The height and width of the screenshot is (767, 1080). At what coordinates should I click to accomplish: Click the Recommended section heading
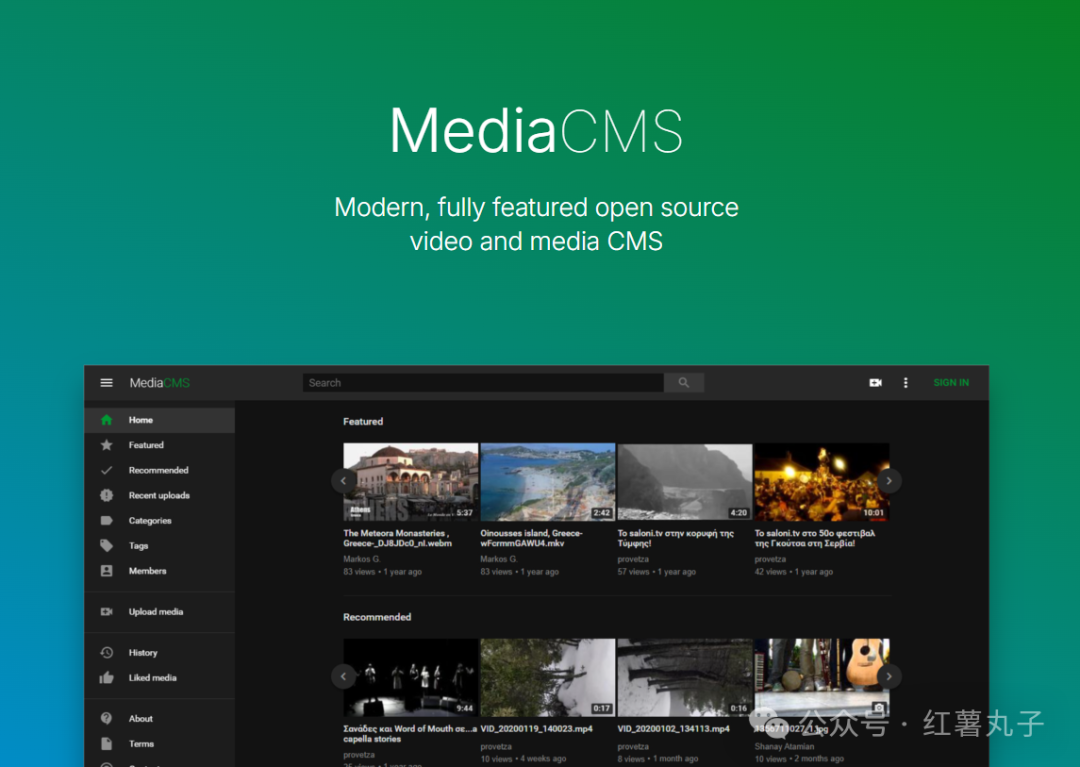[377, 617]
